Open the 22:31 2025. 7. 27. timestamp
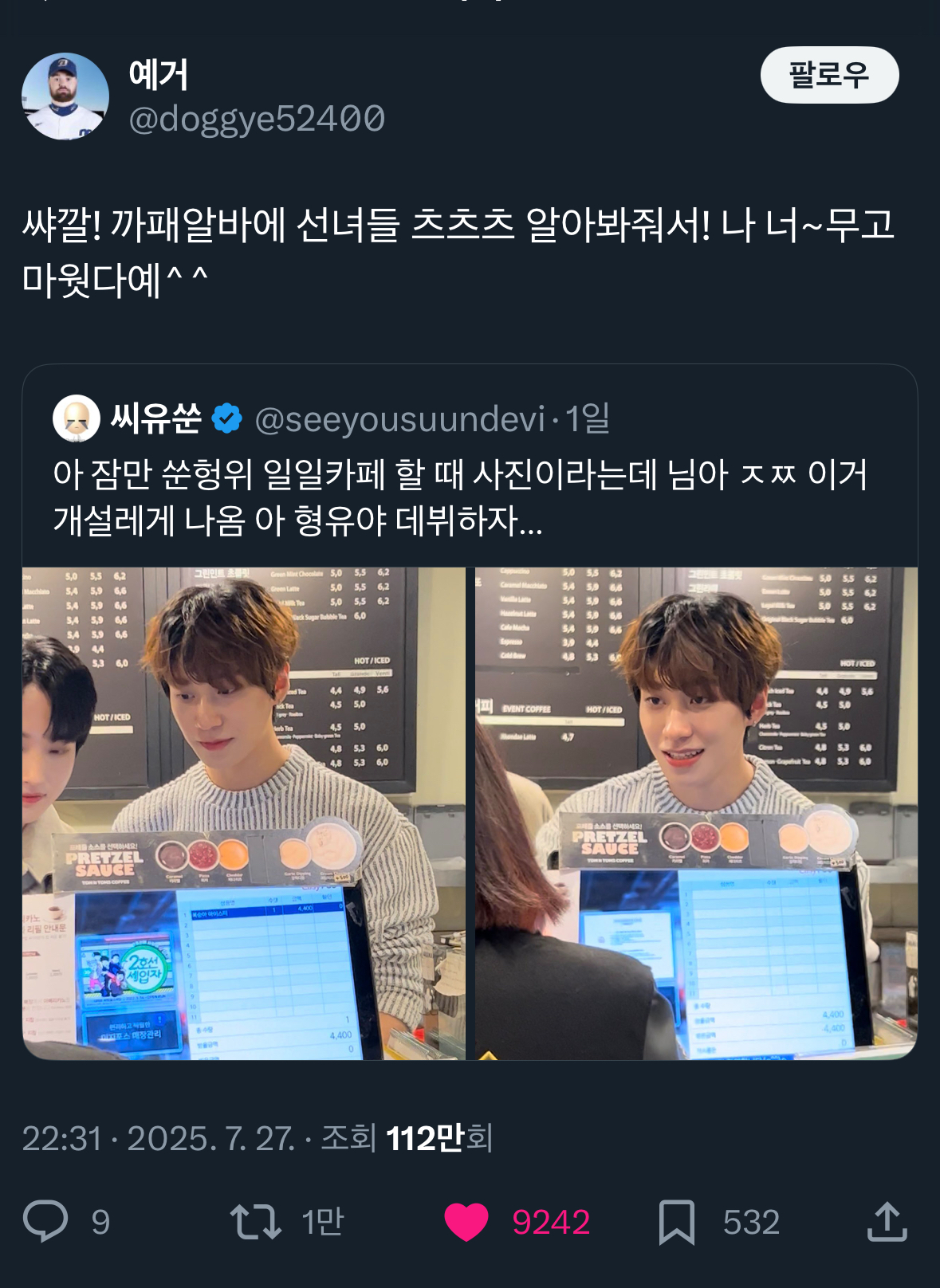 coord(159,1138)
